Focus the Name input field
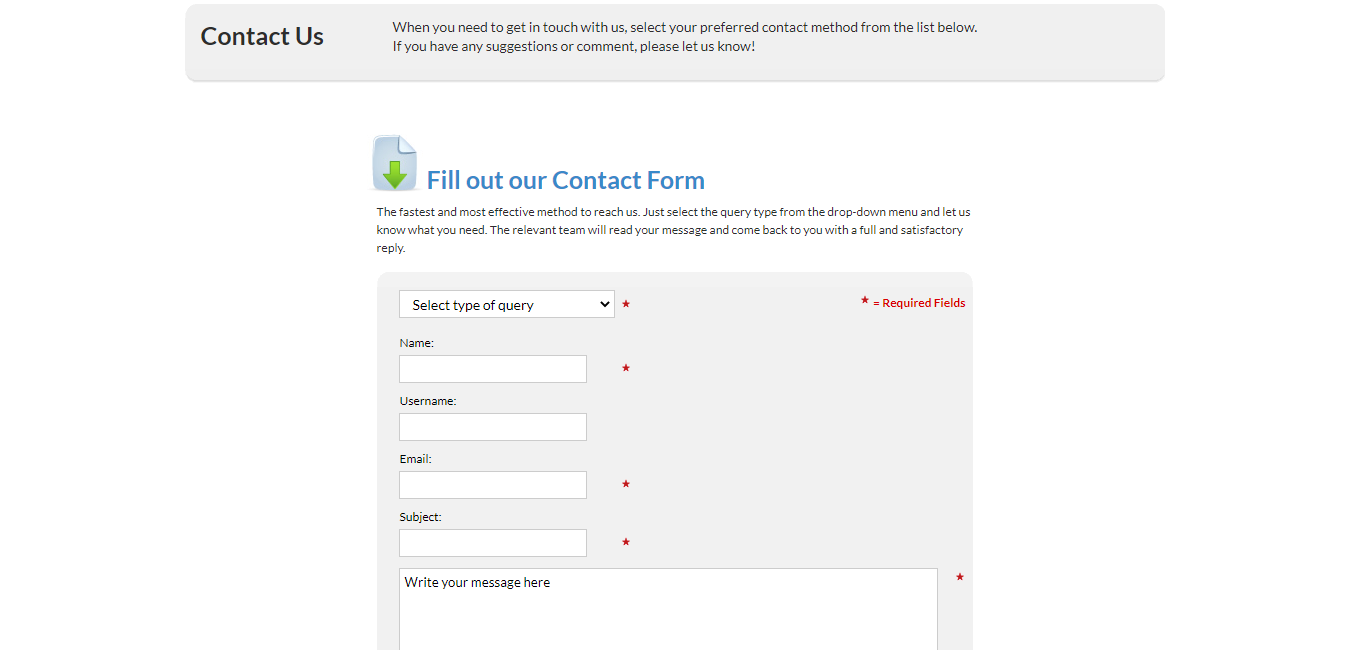The image size is (1345, 650). 492,369
